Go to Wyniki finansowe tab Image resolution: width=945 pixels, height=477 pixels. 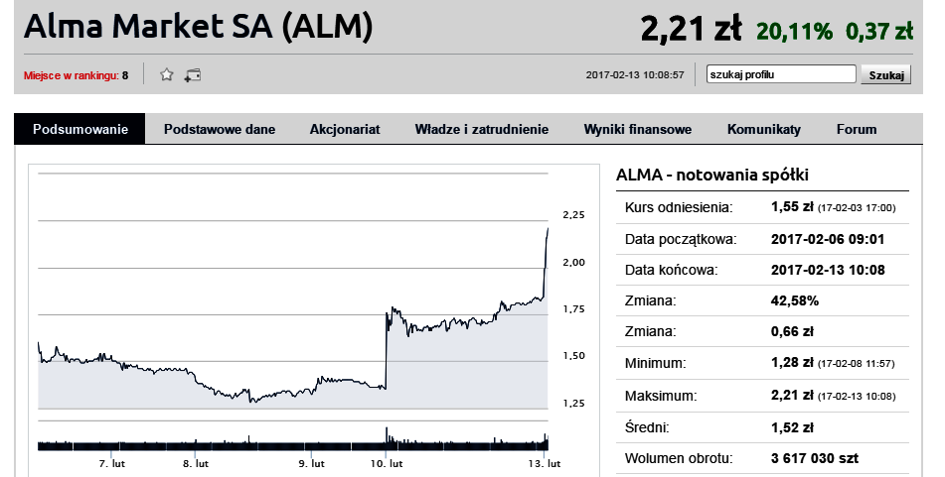(x=638, y=129)
